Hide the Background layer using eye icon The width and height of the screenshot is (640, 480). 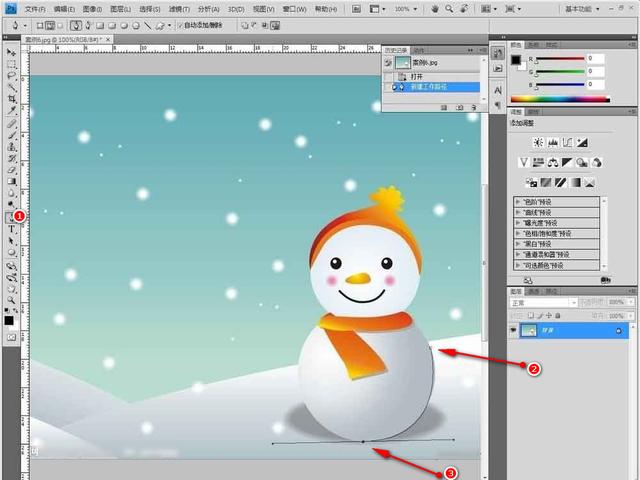tap(513, 331)
